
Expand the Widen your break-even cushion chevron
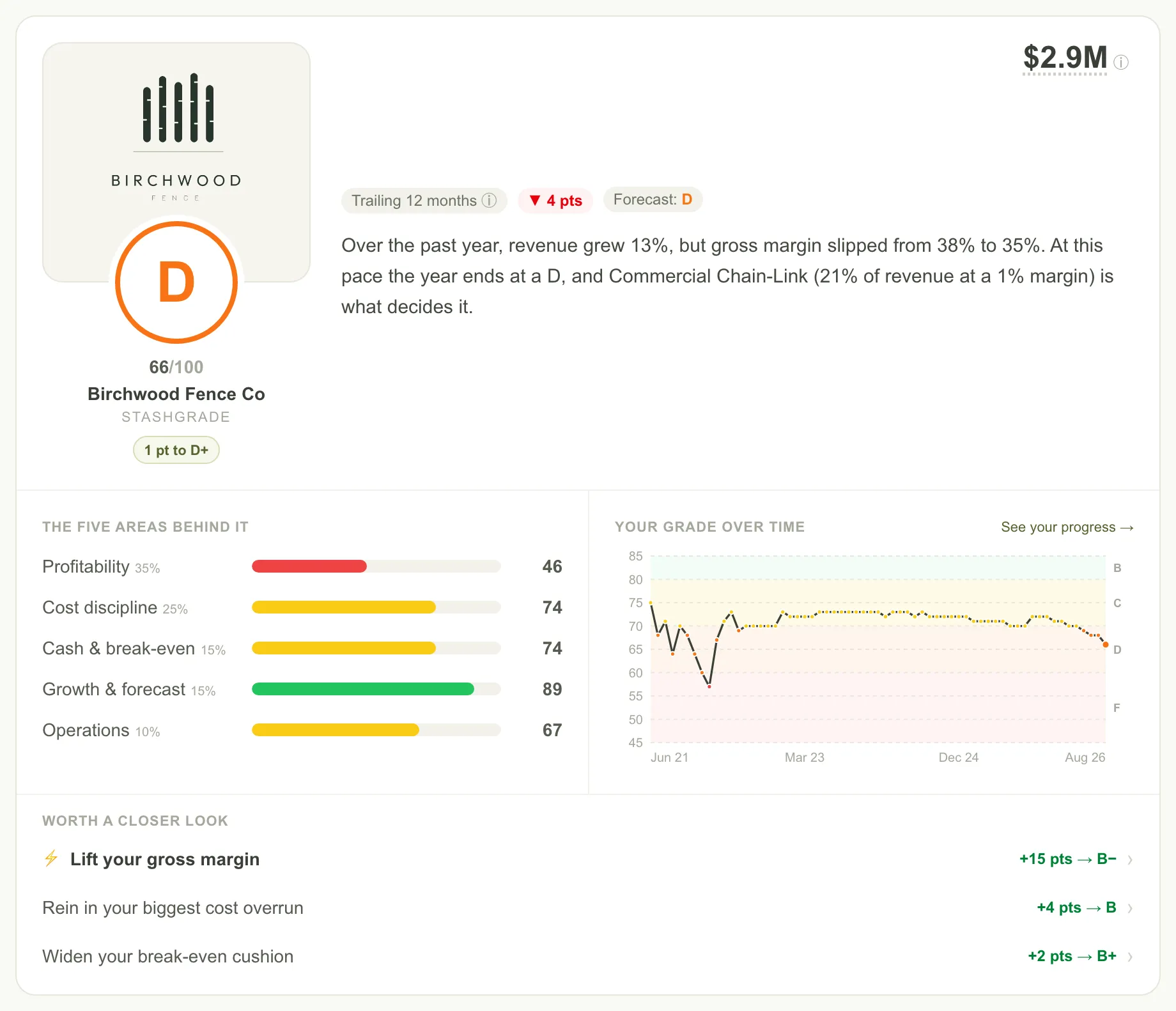1130,957
